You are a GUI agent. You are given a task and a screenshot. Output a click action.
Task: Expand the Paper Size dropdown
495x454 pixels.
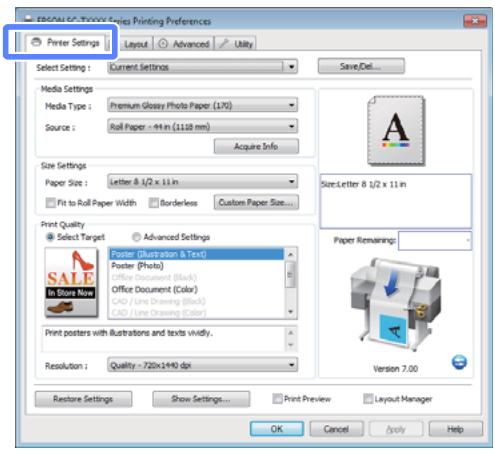click(x=202, y=182)
